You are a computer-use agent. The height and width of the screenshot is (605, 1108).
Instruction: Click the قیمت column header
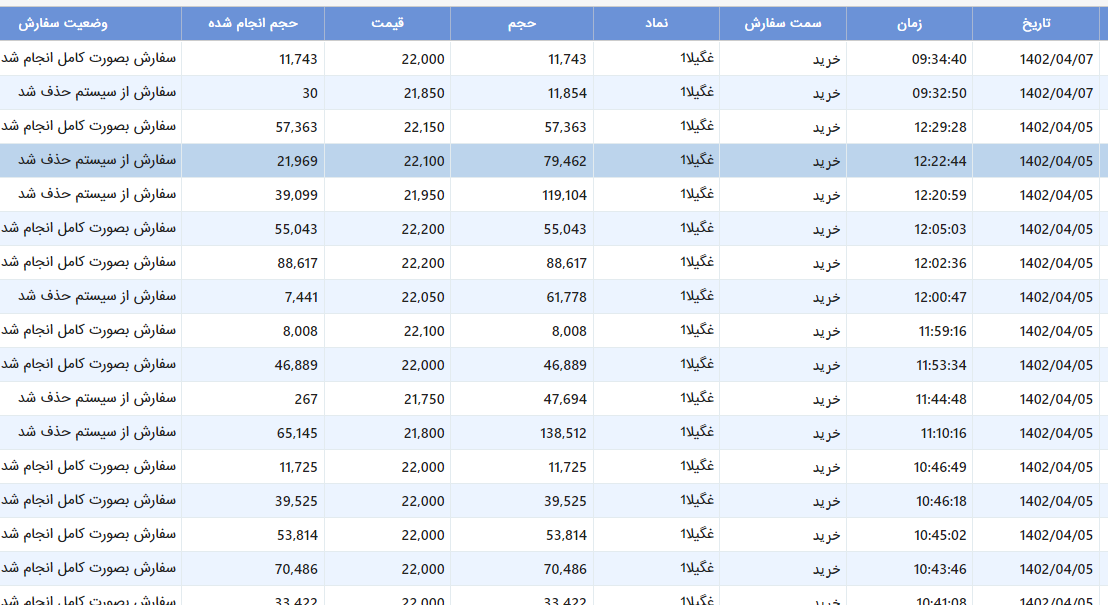tap(387, 23)
